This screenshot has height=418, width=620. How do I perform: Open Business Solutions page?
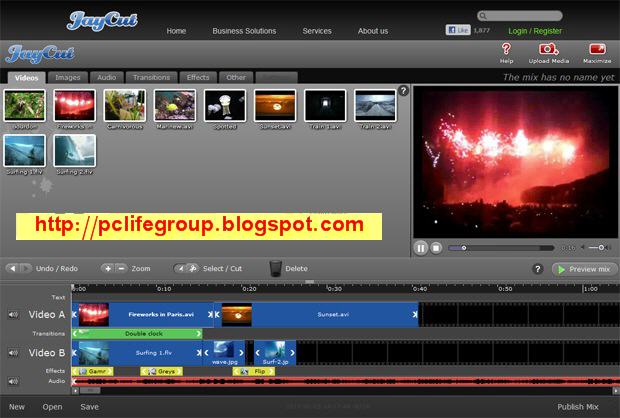pos(244,31)
